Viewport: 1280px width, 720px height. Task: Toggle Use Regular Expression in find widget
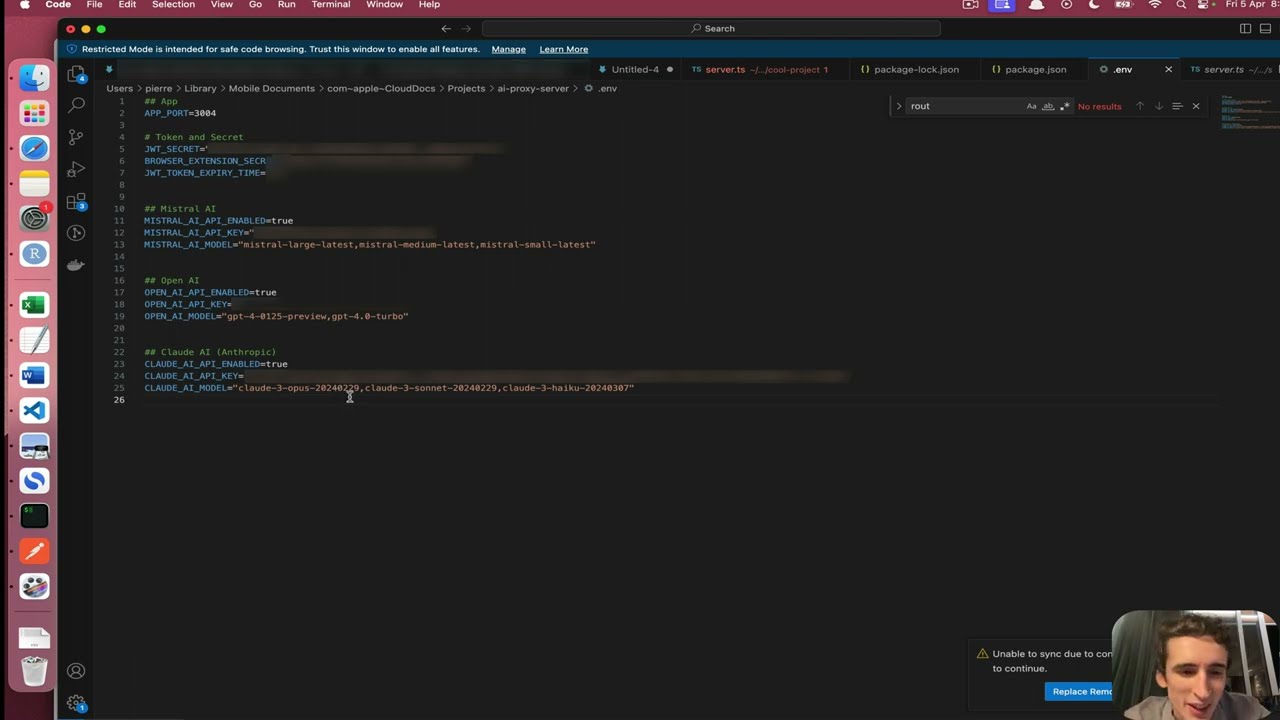[1064, 106]
